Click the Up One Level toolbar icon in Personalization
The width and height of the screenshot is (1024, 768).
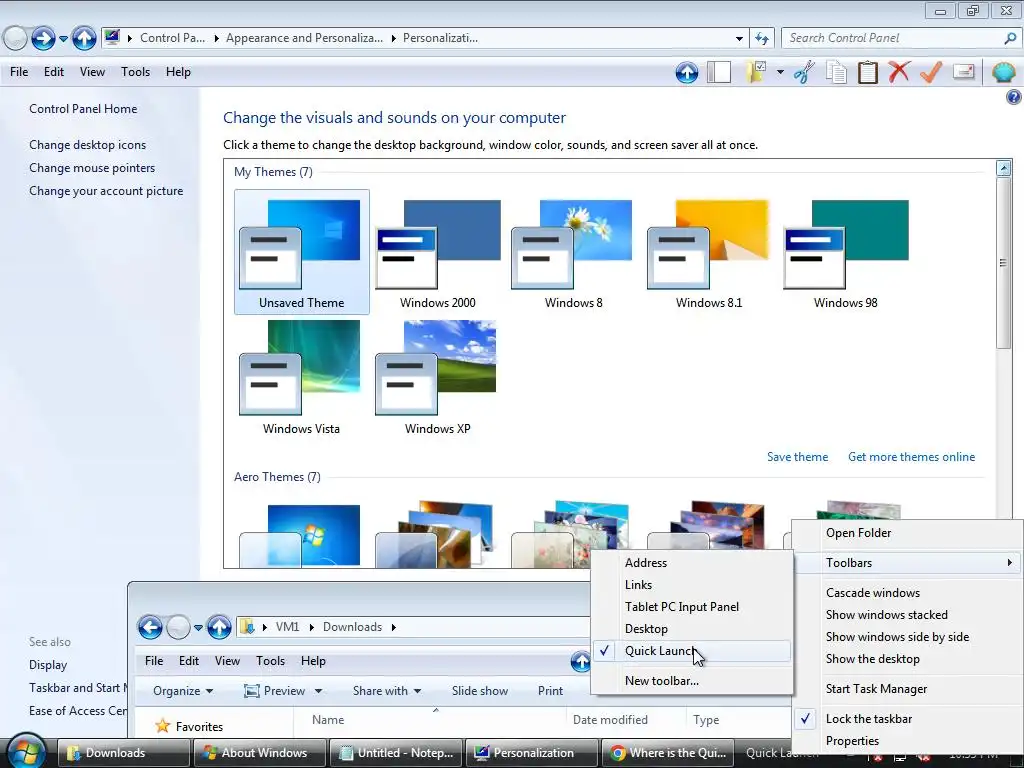coord(686,72)
